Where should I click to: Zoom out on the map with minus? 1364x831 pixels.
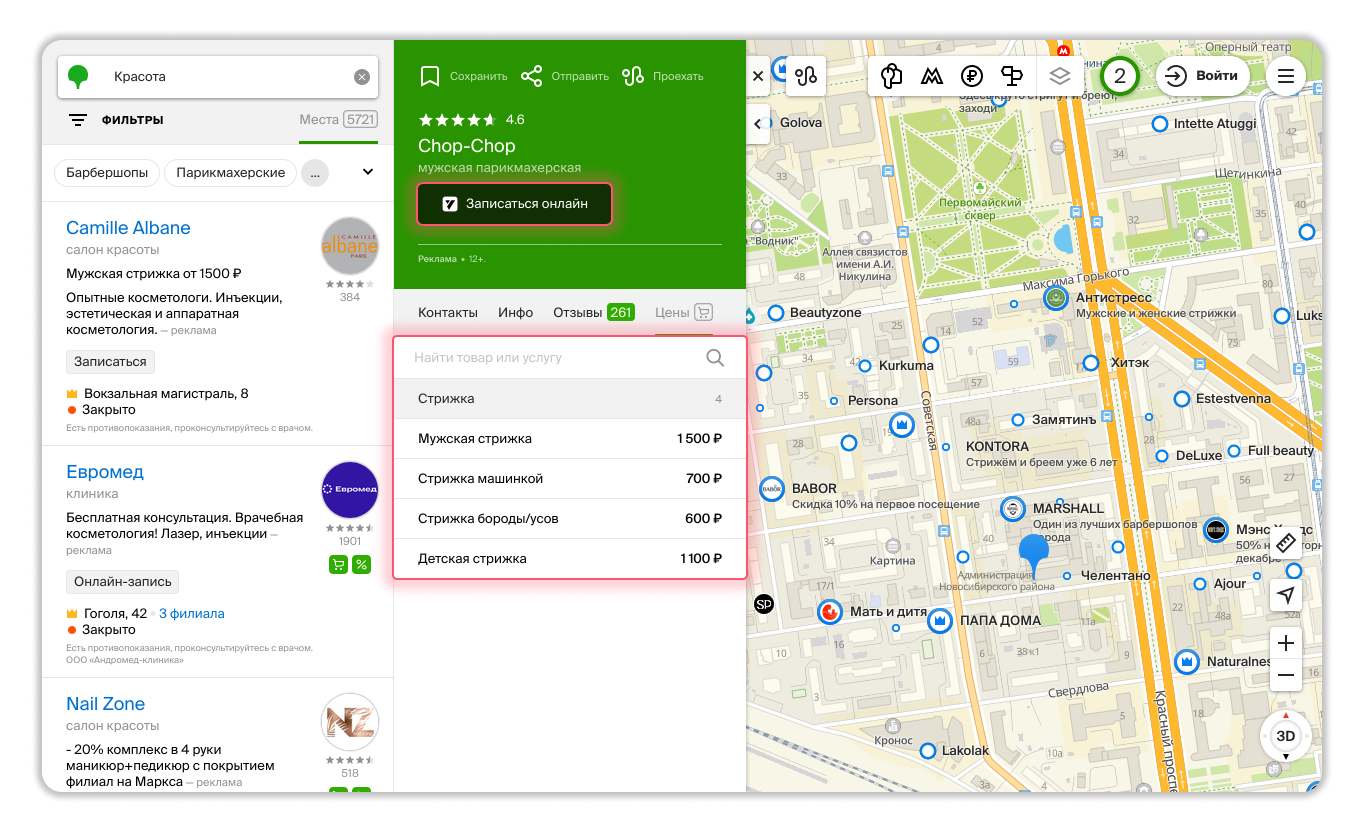(1286, 676)
